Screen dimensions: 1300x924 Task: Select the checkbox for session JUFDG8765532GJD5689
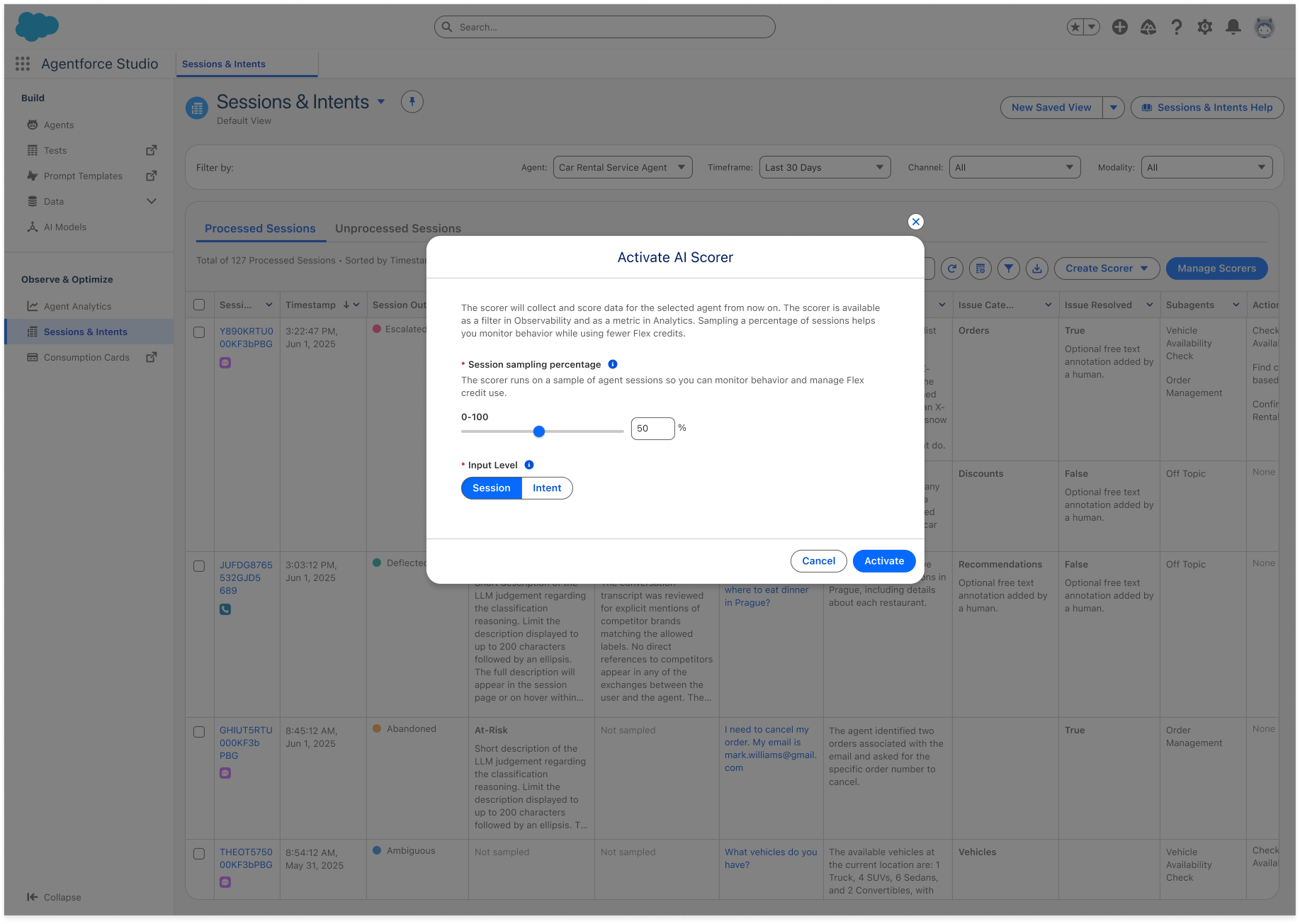[199, 566]
